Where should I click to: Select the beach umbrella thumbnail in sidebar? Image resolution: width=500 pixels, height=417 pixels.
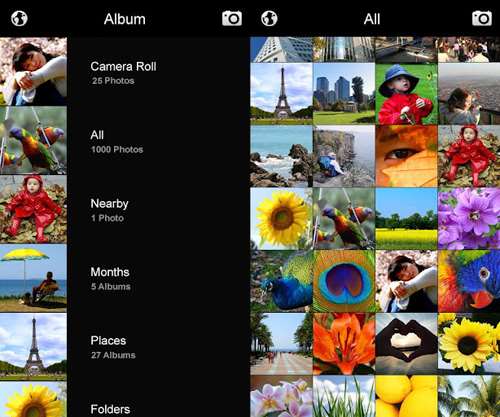tap(33, 278)
